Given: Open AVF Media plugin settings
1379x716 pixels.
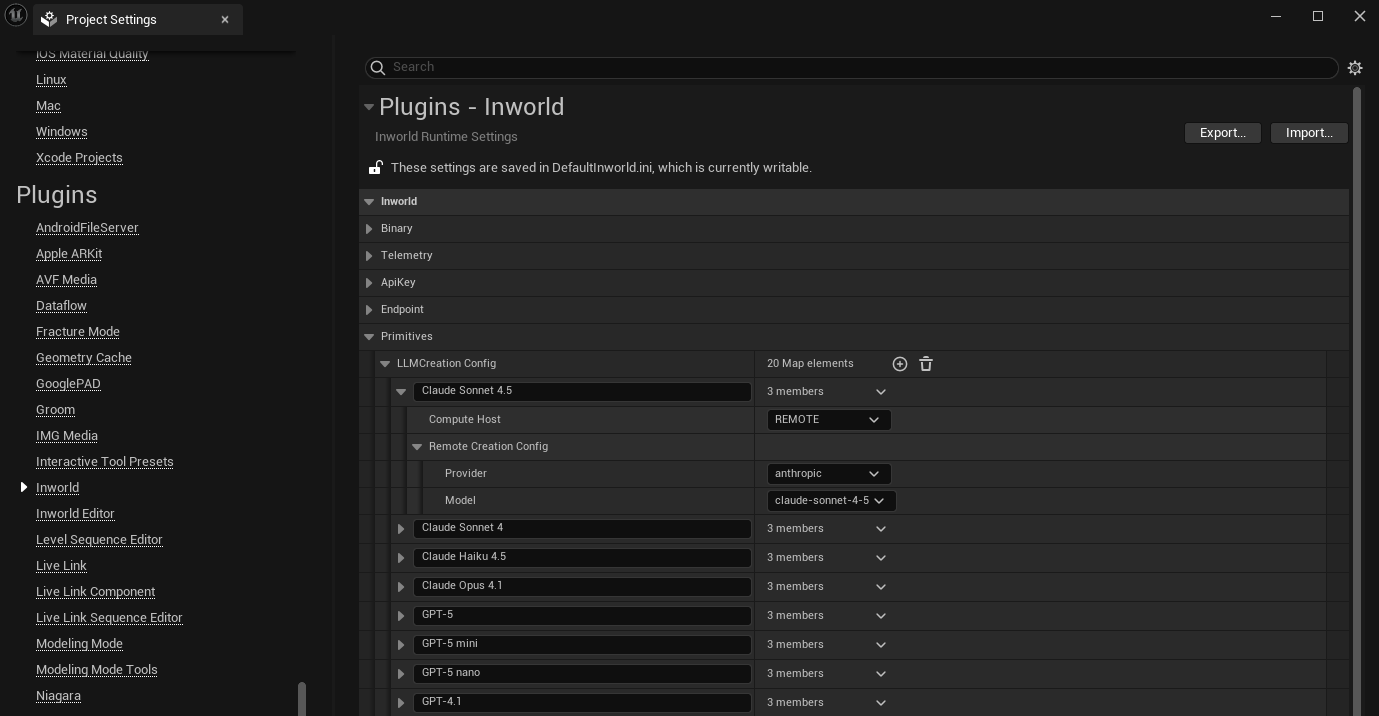Looking at the screenshot, I should [66, 279].
